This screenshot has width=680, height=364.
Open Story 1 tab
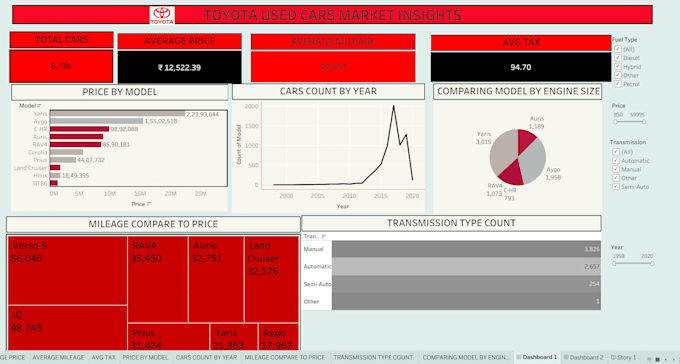[623, 357]
